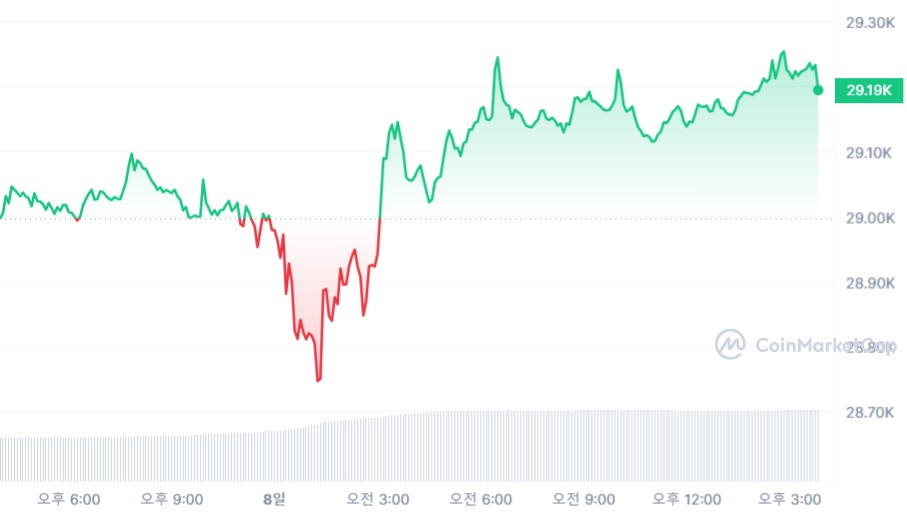The width and height of the screenshot is (907, 514).
Task: Click the 28.90K price axis label
Action: click(868, 283)
